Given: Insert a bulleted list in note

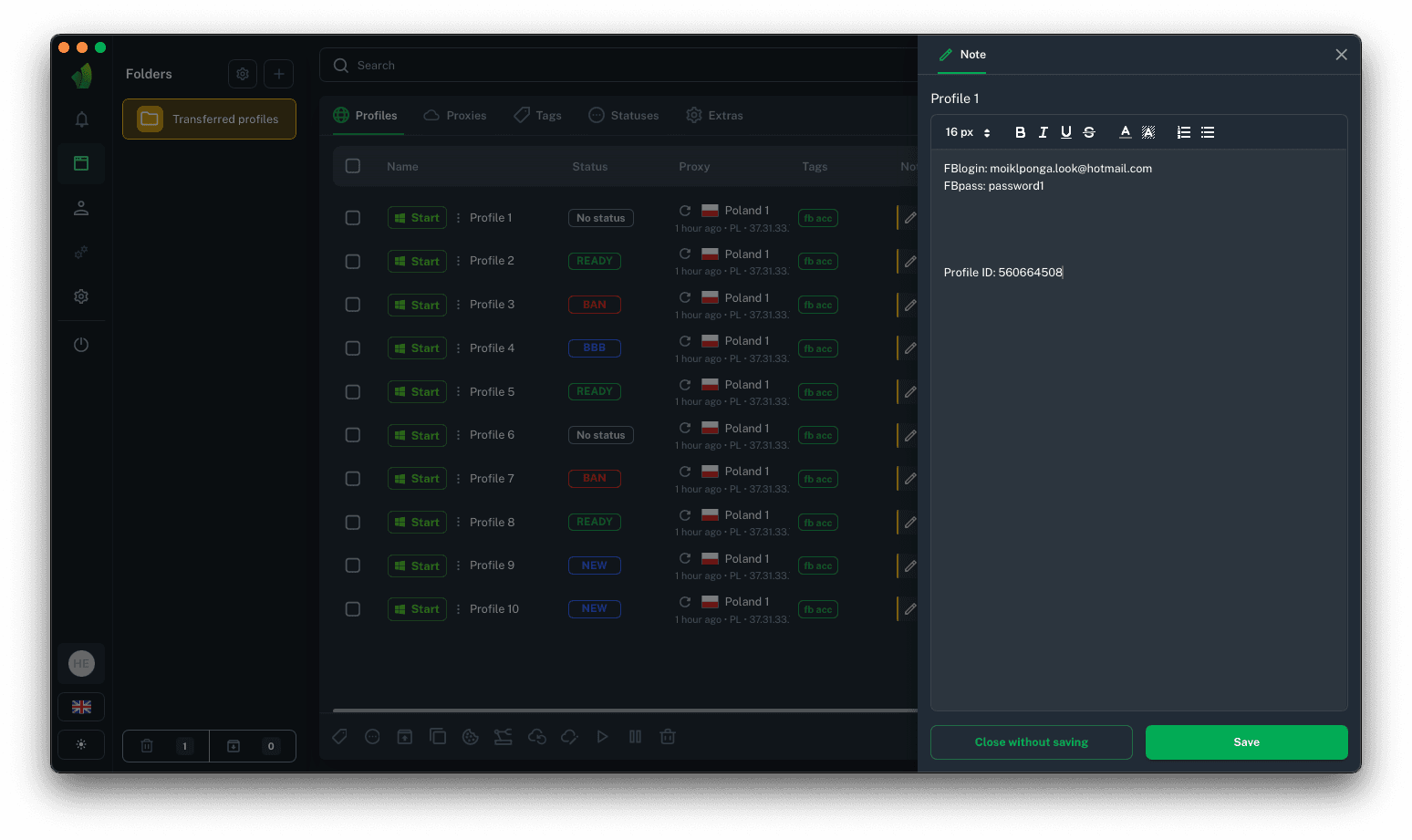Looking at the screenshot, I should click(x=1208, y=132).
